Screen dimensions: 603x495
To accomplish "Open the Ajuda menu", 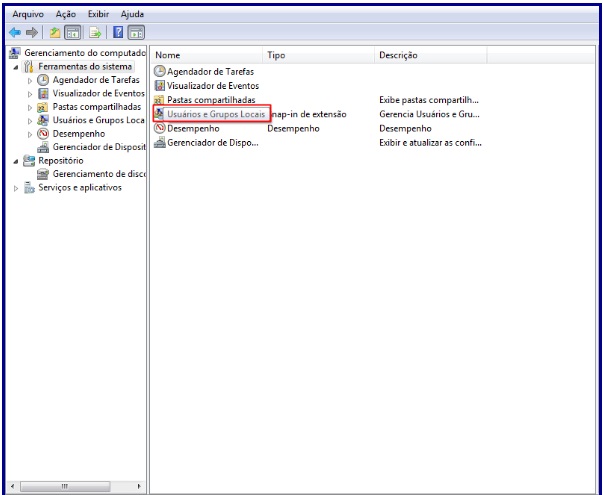I will (132, 14).
